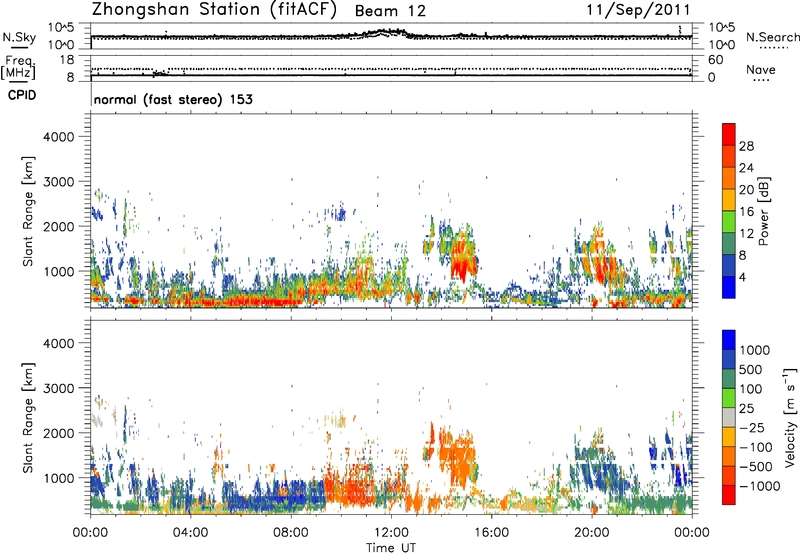Click the date 11/Sep/2011

[638, 9]
